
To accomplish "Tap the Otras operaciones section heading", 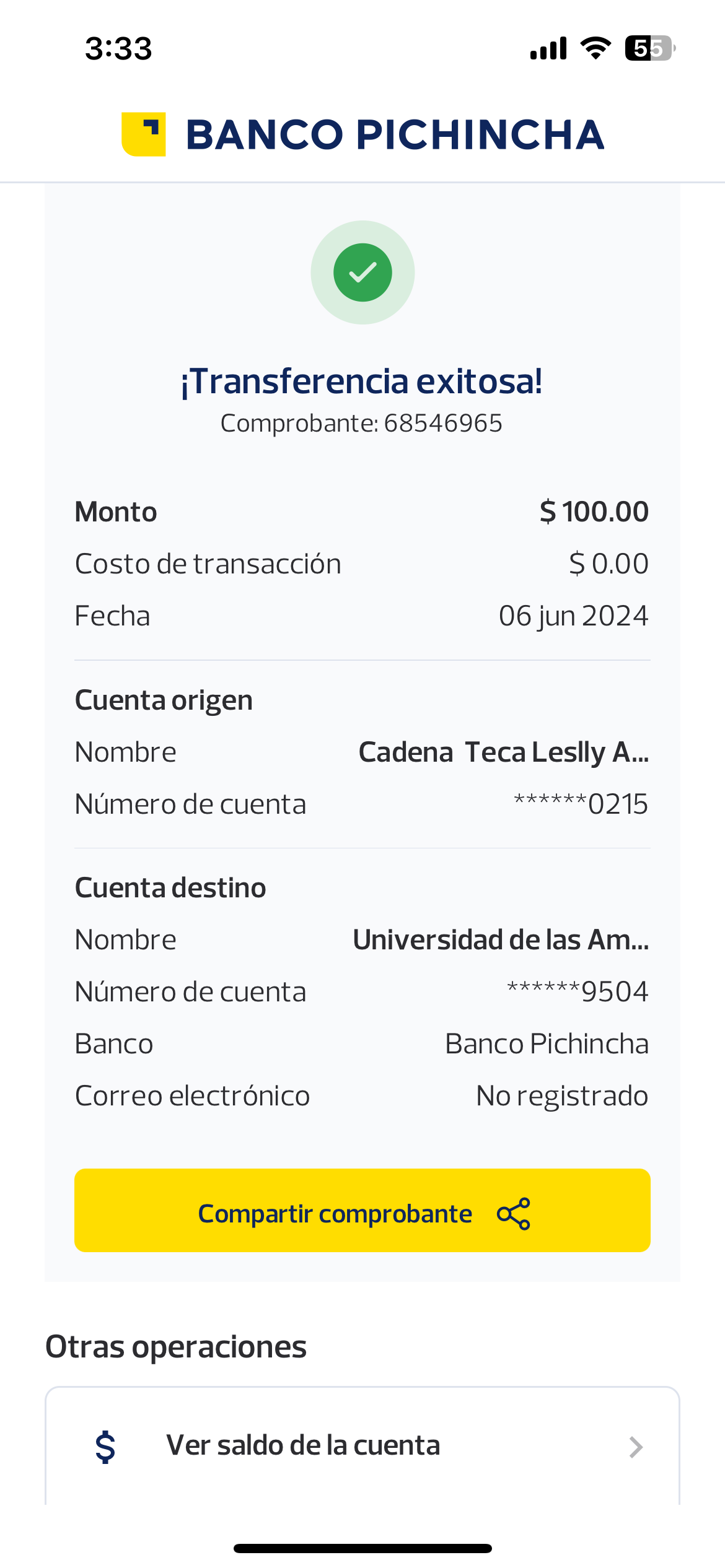I will (x=176, y=1347).
